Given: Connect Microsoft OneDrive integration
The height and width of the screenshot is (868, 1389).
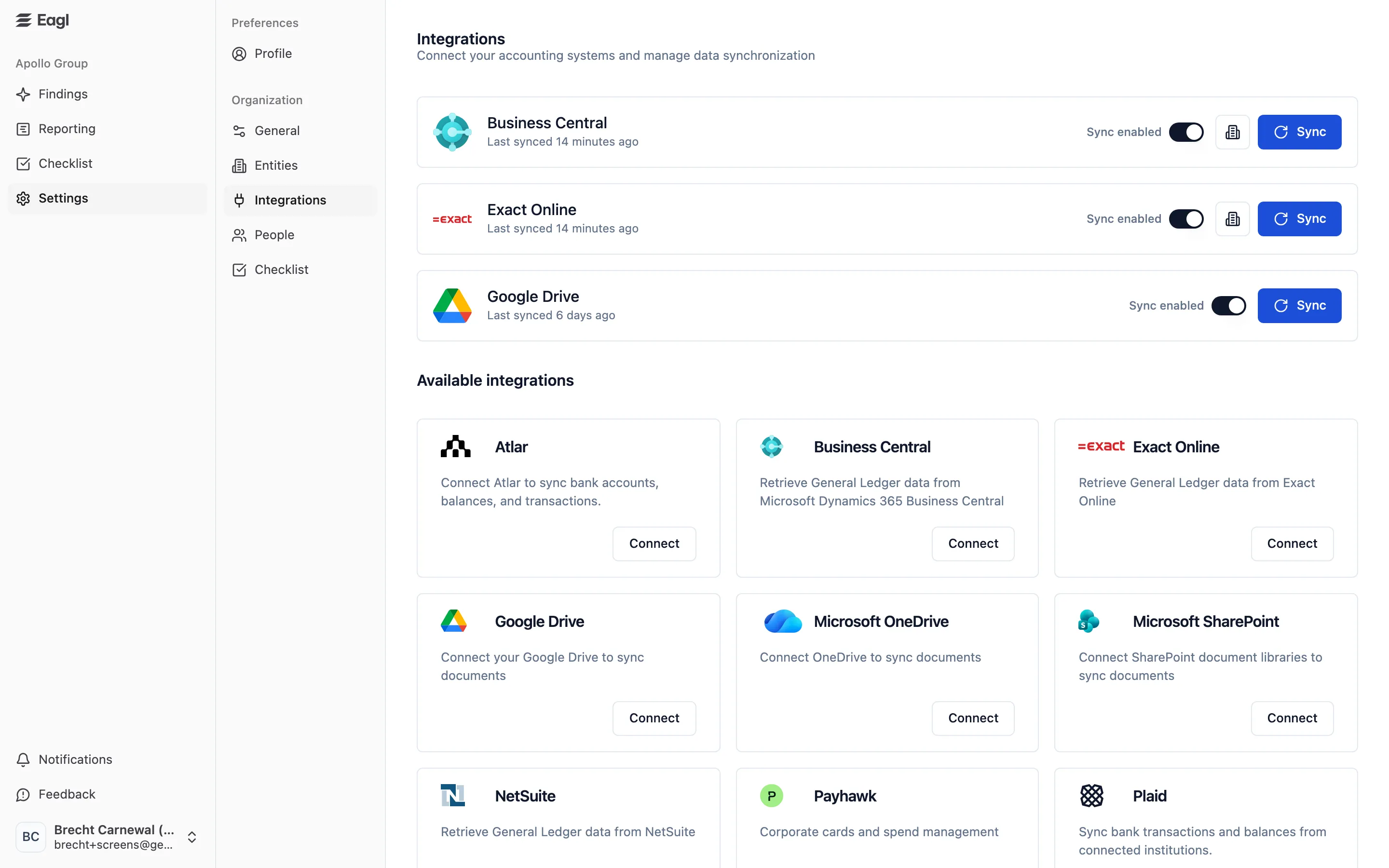Looking at the screenshot, I should coord(973,718).
